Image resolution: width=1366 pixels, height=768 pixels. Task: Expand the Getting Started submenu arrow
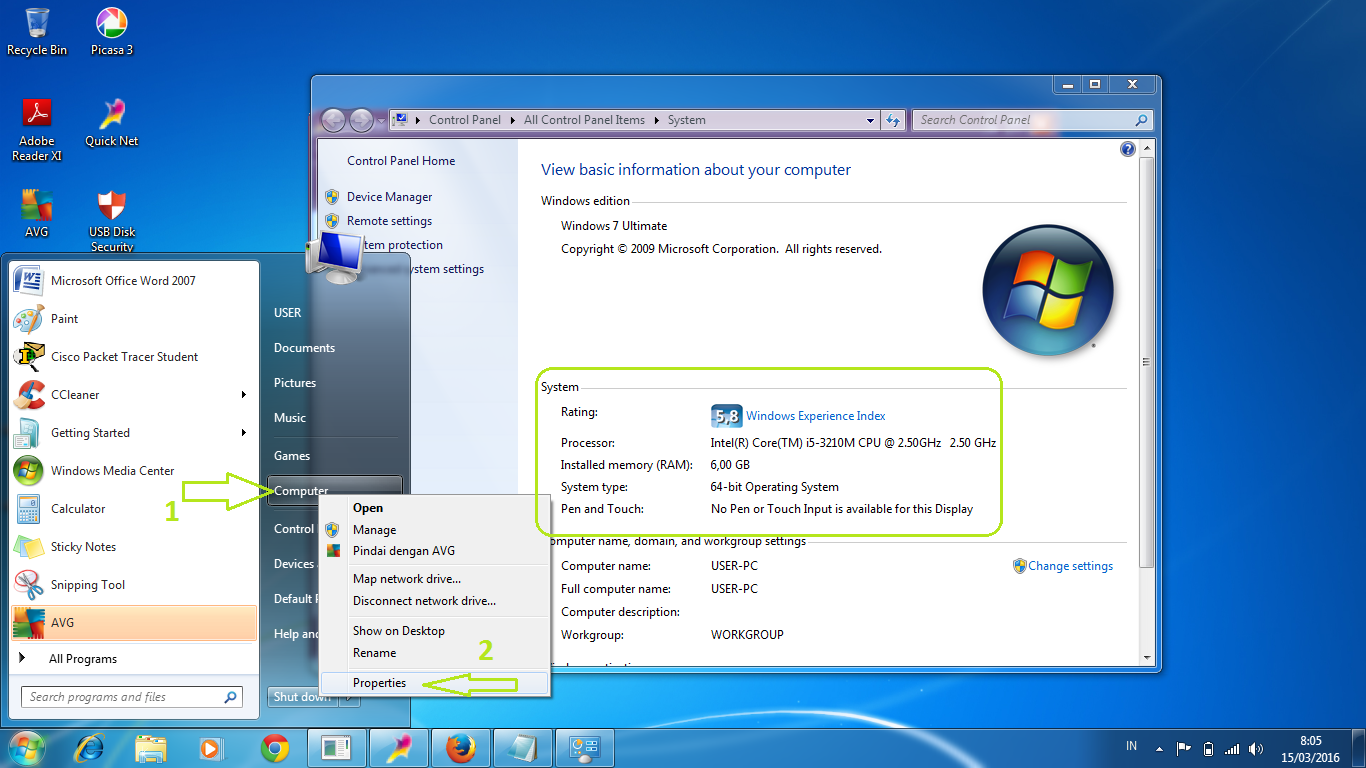coord(243,433)
